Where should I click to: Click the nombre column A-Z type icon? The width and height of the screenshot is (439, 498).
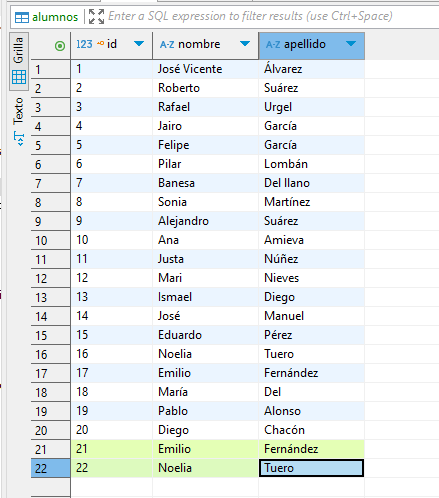[x=167, y=44]
